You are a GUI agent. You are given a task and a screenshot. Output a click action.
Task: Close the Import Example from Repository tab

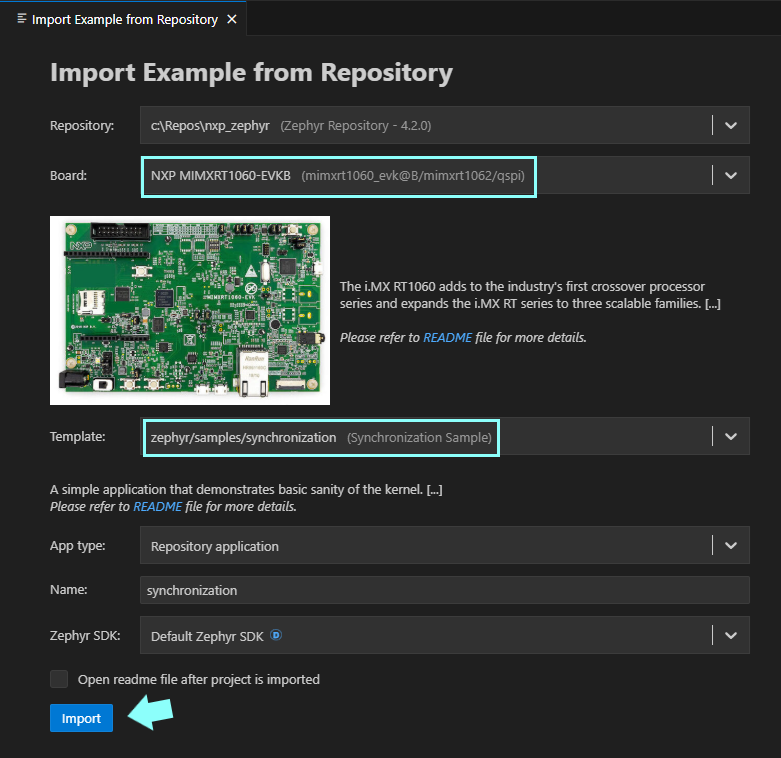click(x=233, y=19)
